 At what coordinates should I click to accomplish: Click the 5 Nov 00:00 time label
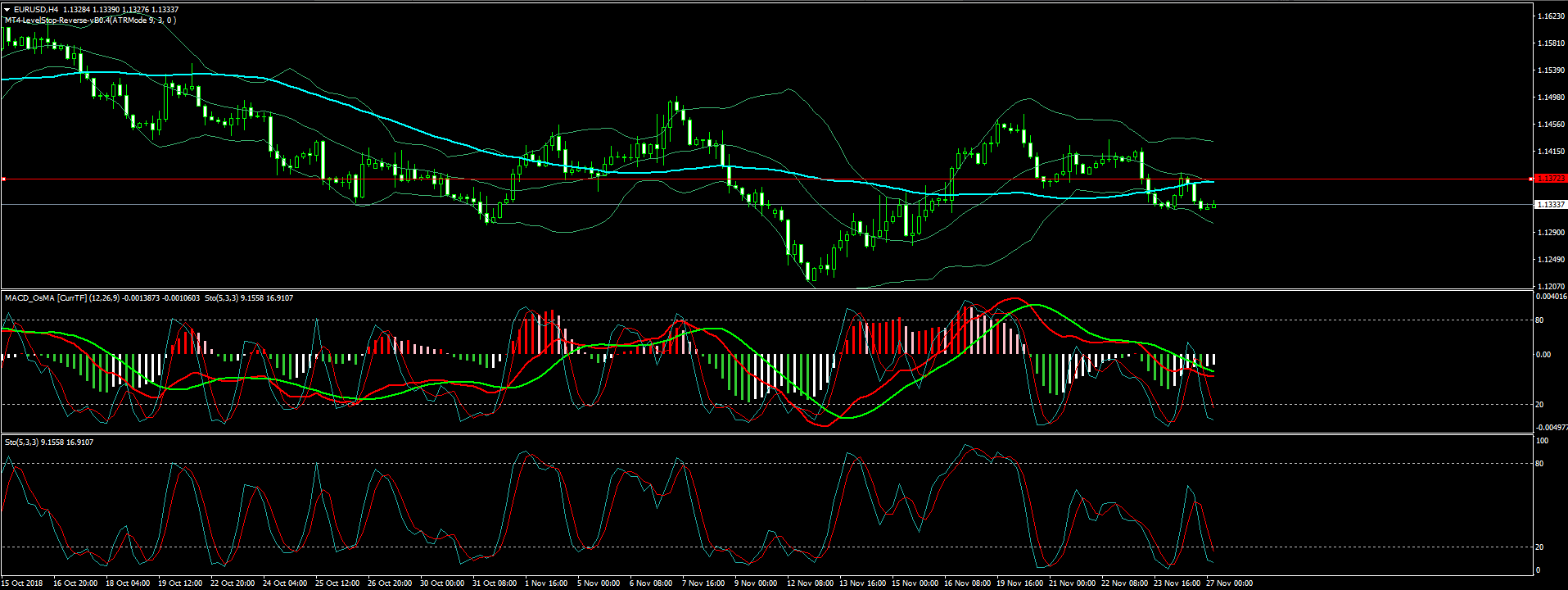tap(599, 583)
